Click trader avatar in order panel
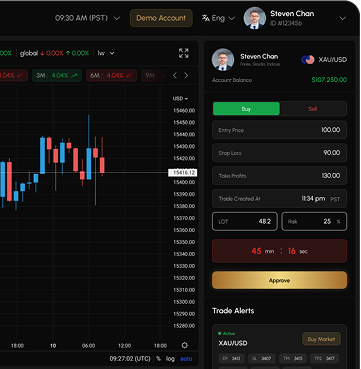This screenshot has width=361, height=369. pyautogui.click(x=223, y=59)
